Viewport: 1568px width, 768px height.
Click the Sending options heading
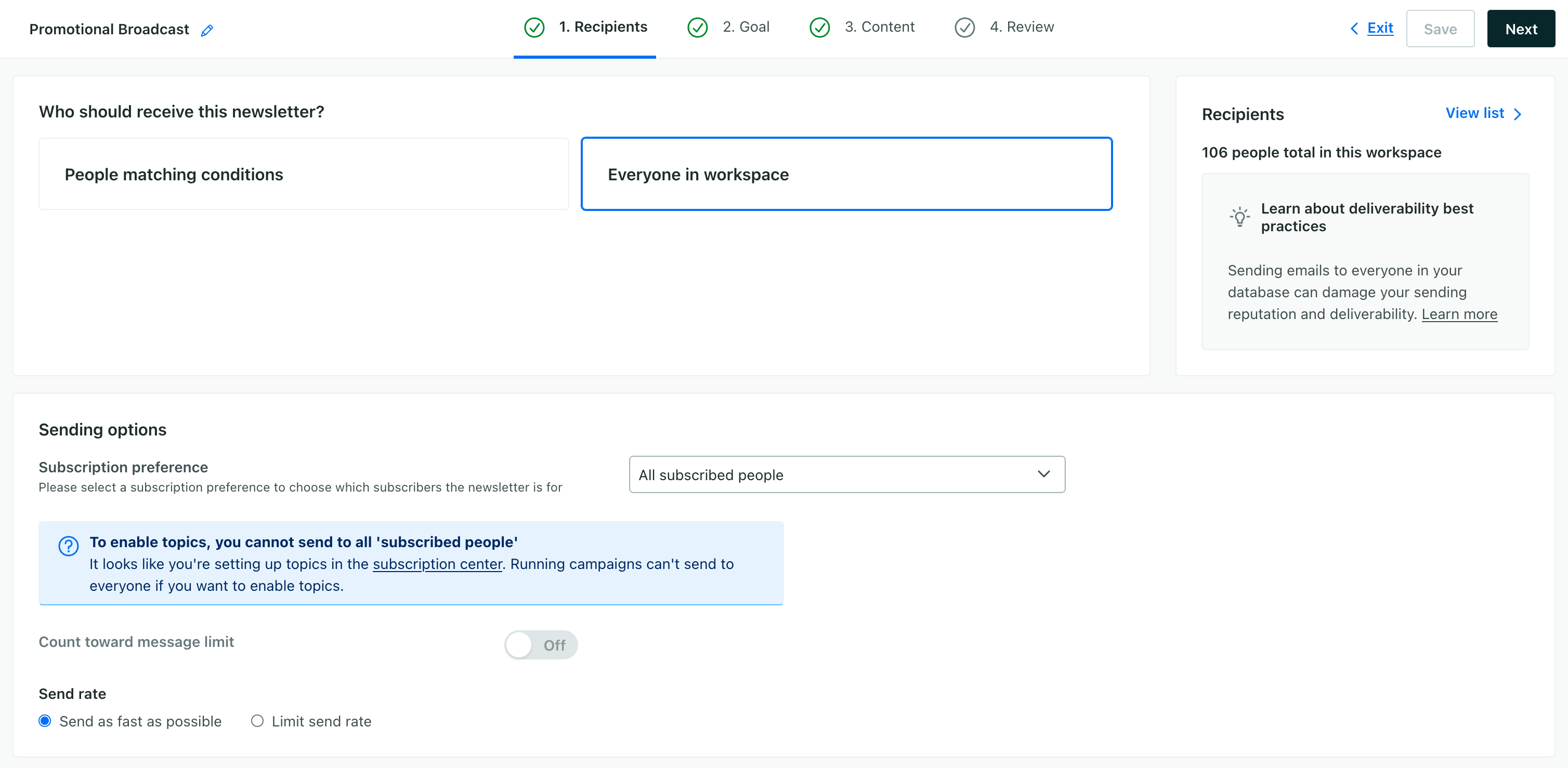tap(102, 430)
